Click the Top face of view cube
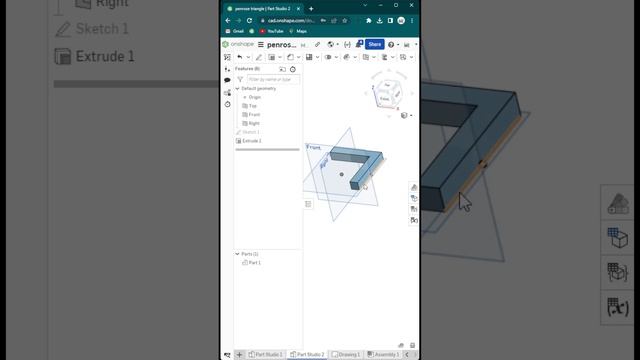Screen dimensions: 640x360 point(388,86)
